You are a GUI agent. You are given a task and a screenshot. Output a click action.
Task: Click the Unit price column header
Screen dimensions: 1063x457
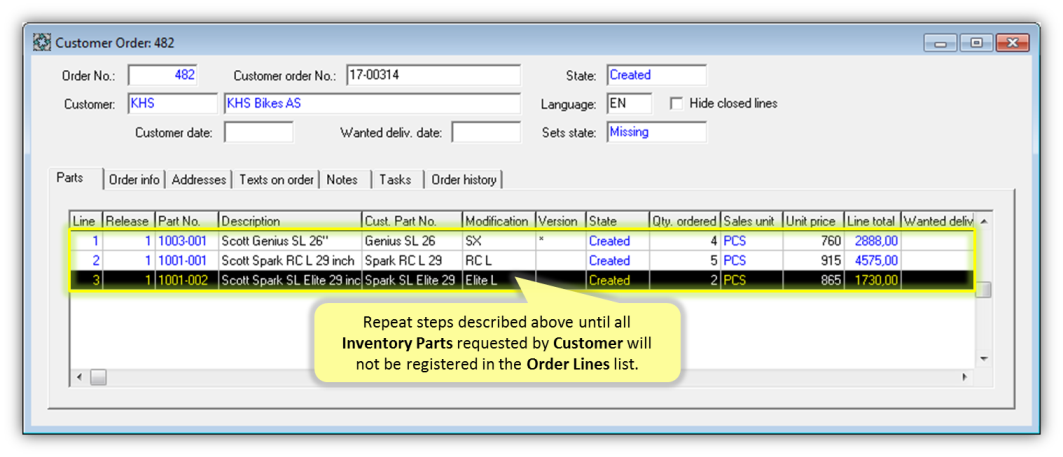813,221
